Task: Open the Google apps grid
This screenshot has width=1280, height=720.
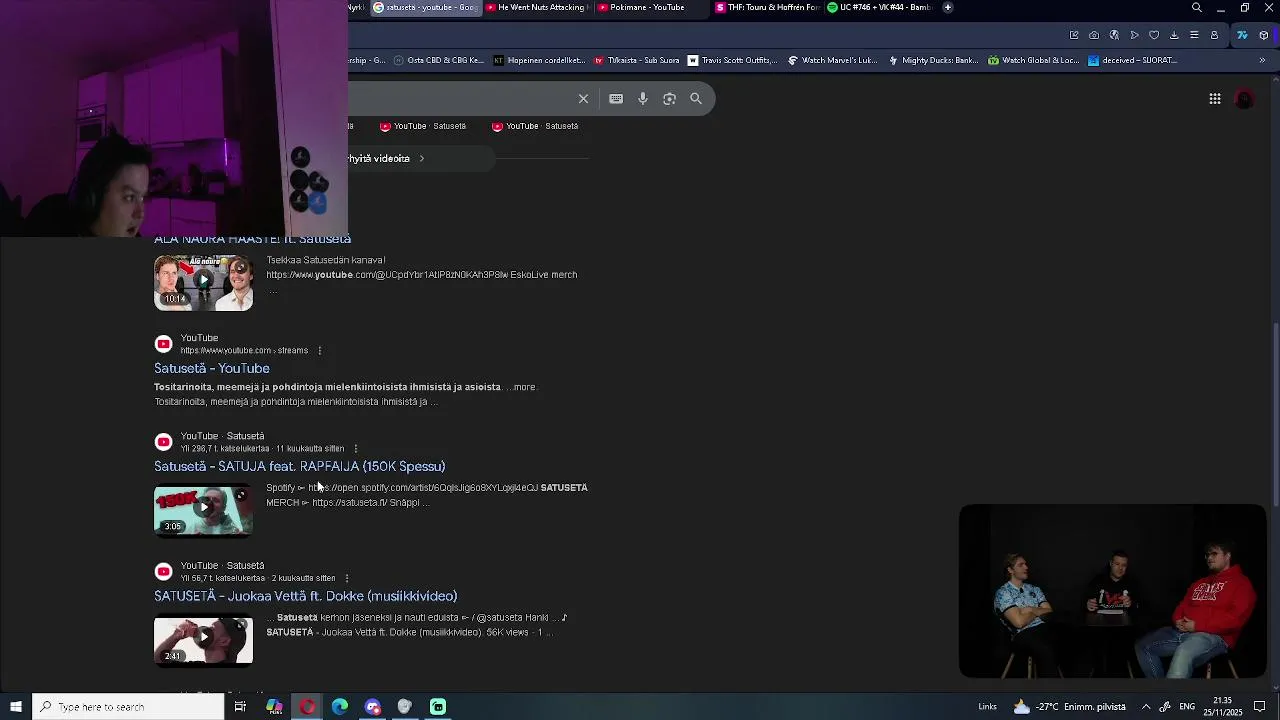Action: coord(1215,99)
